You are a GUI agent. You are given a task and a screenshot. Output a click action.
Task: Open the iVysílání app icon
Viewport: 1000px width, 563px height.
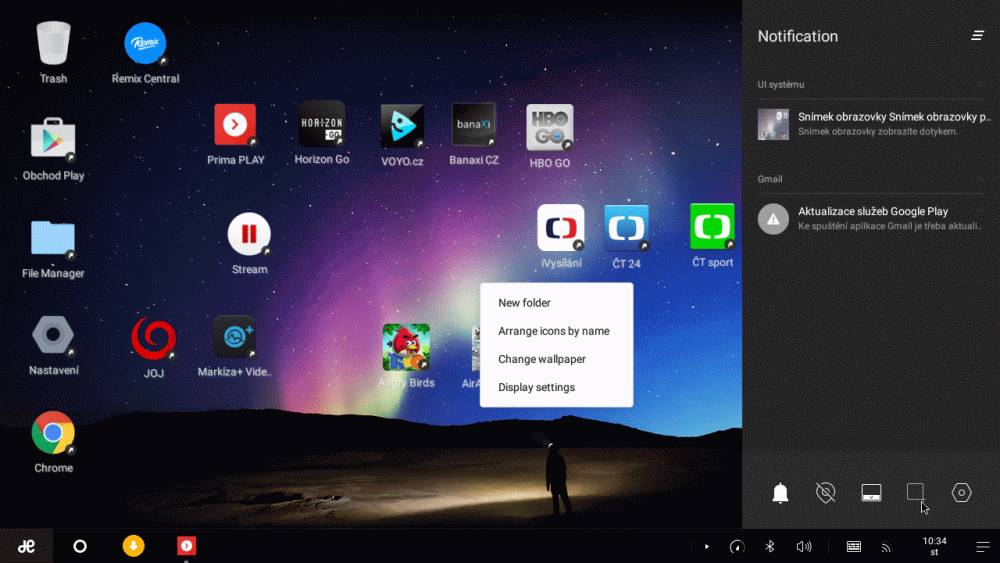tap(561, 228)
